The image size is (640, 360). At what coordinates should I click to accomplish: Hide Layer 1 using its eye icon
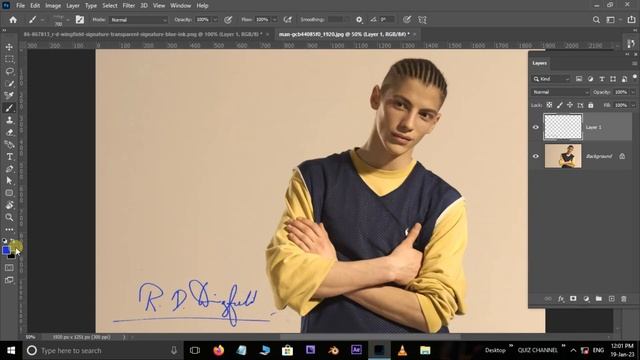[x=536, y=127]
